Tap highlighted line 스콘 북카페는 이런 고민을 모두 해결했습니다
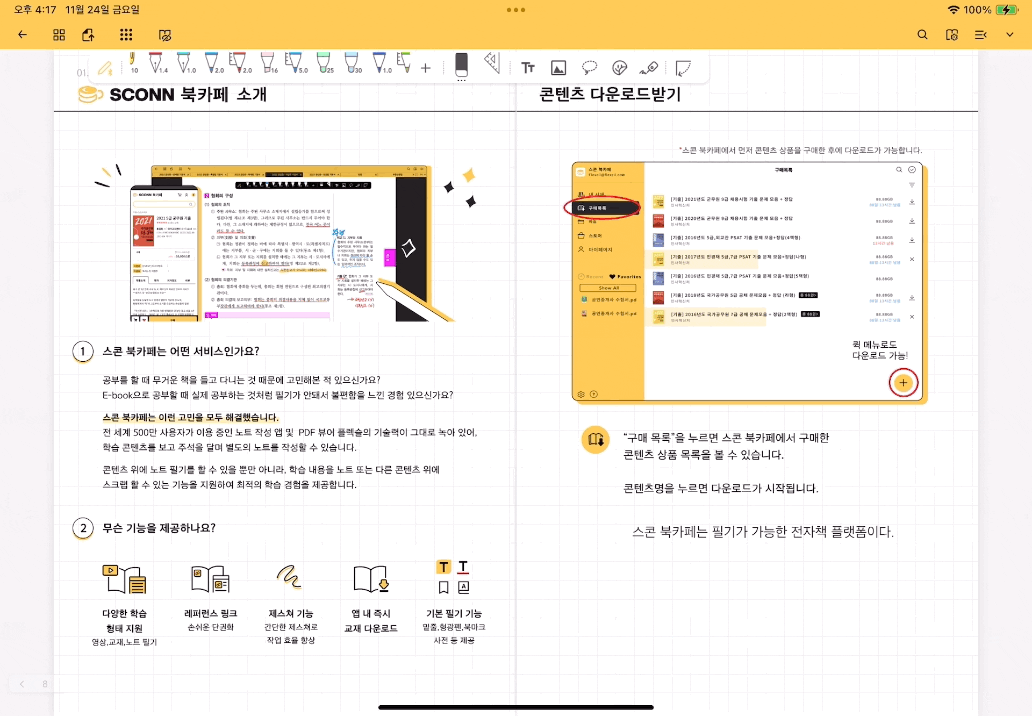The image size is (1032, 716). point(191,418)
